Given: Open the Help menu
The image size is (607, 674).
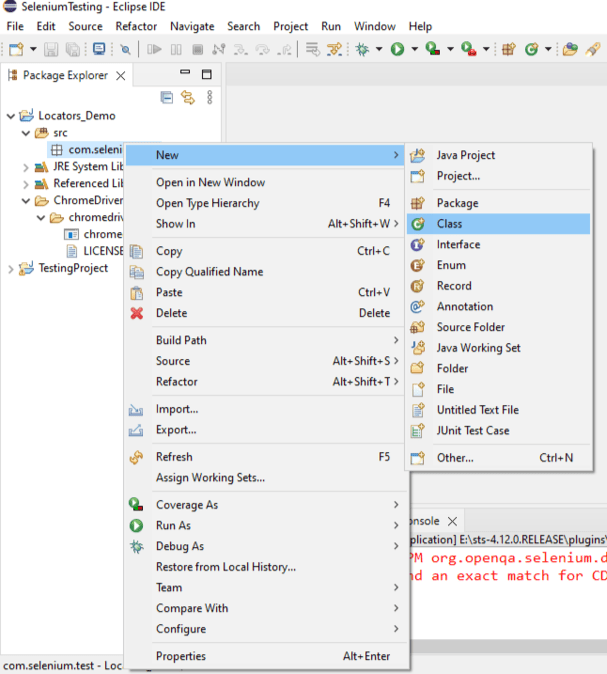Looking at the screenshot, I should tap(420, 26).
